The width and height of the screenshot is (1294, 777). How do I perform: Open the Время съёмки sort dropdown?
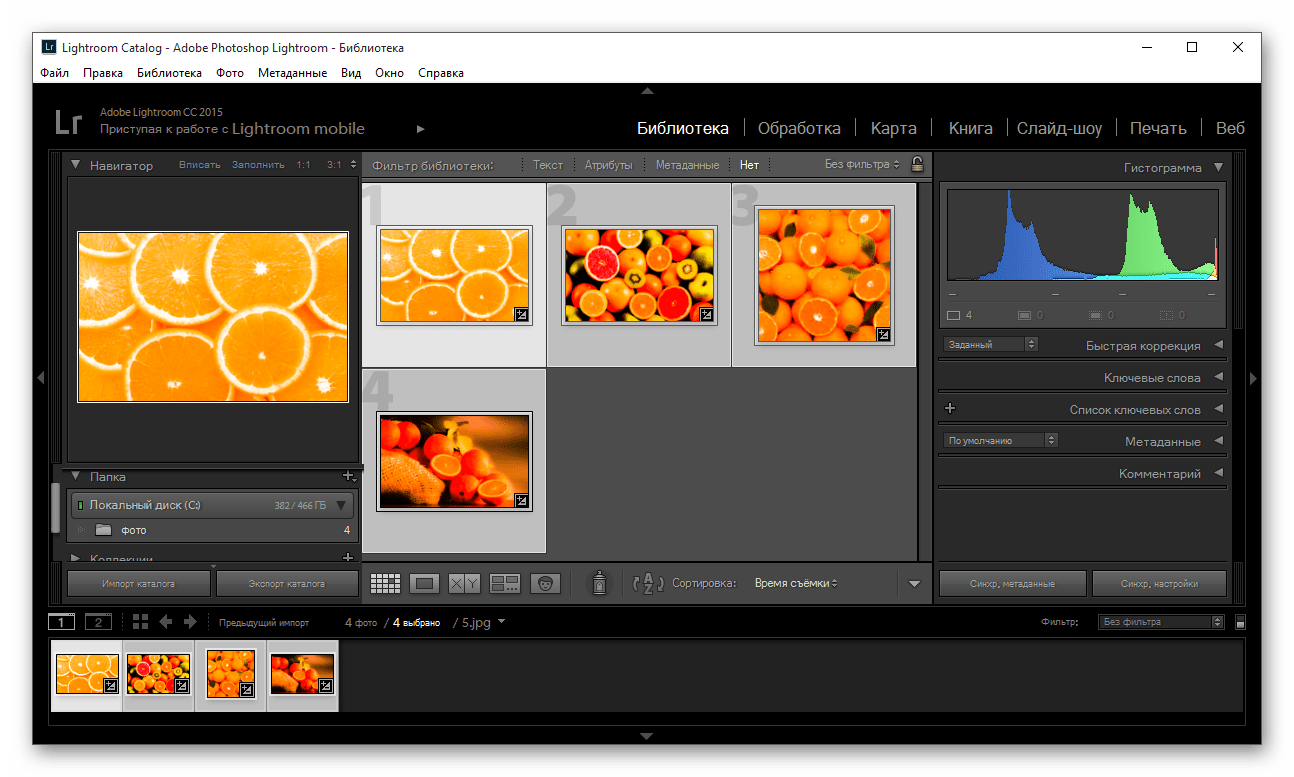[796, 583]
